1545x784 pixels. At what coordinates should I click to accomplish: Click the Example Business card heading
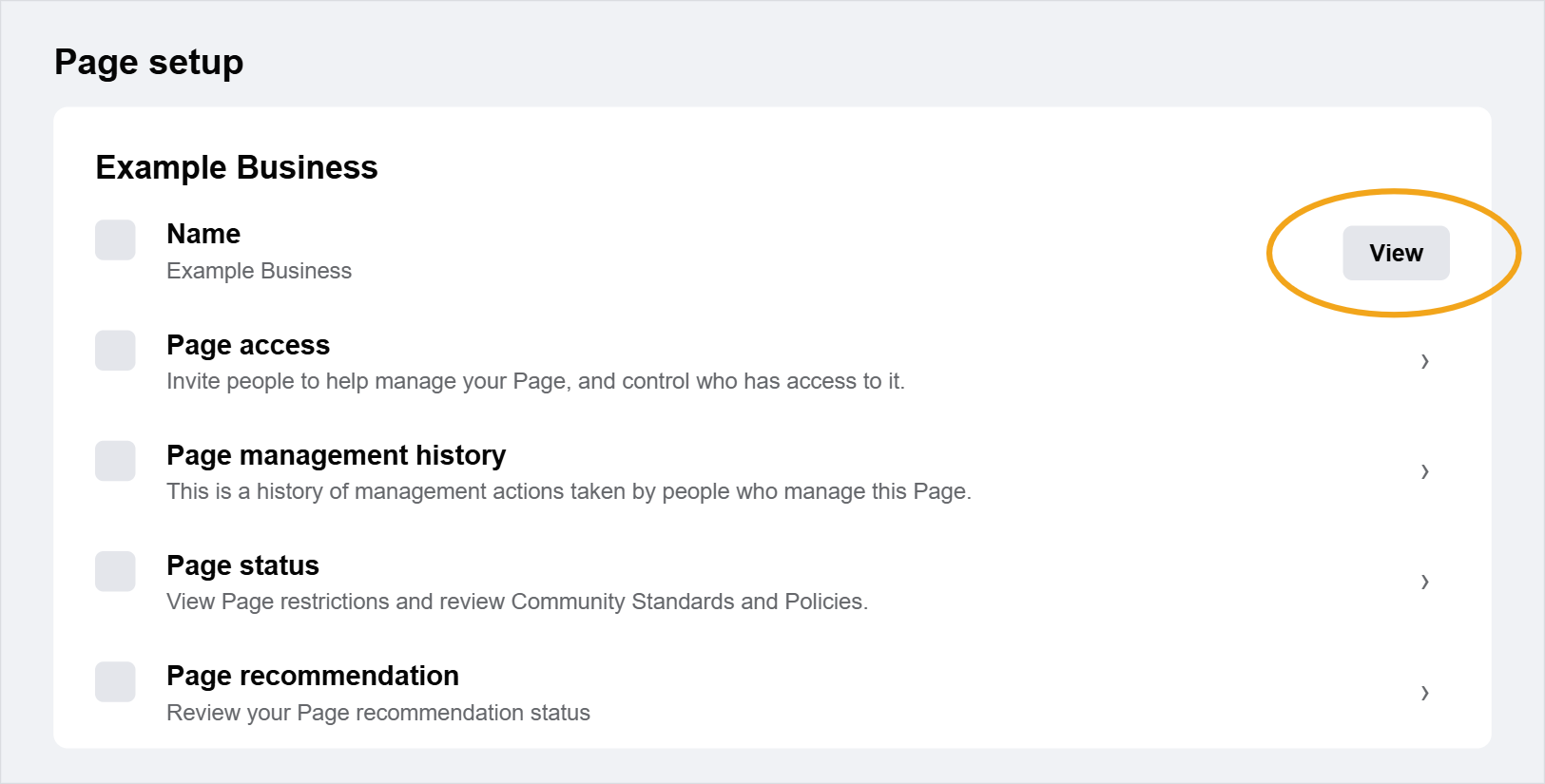click(x=237, y=167)
